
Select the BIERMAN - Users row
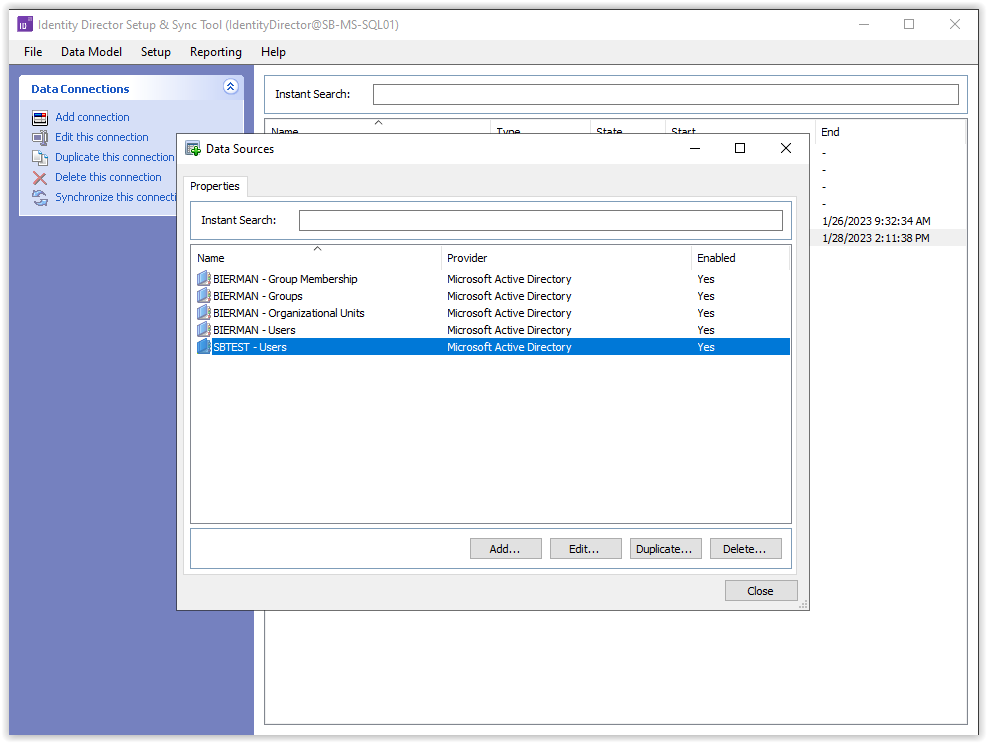[x=491, y=329]
